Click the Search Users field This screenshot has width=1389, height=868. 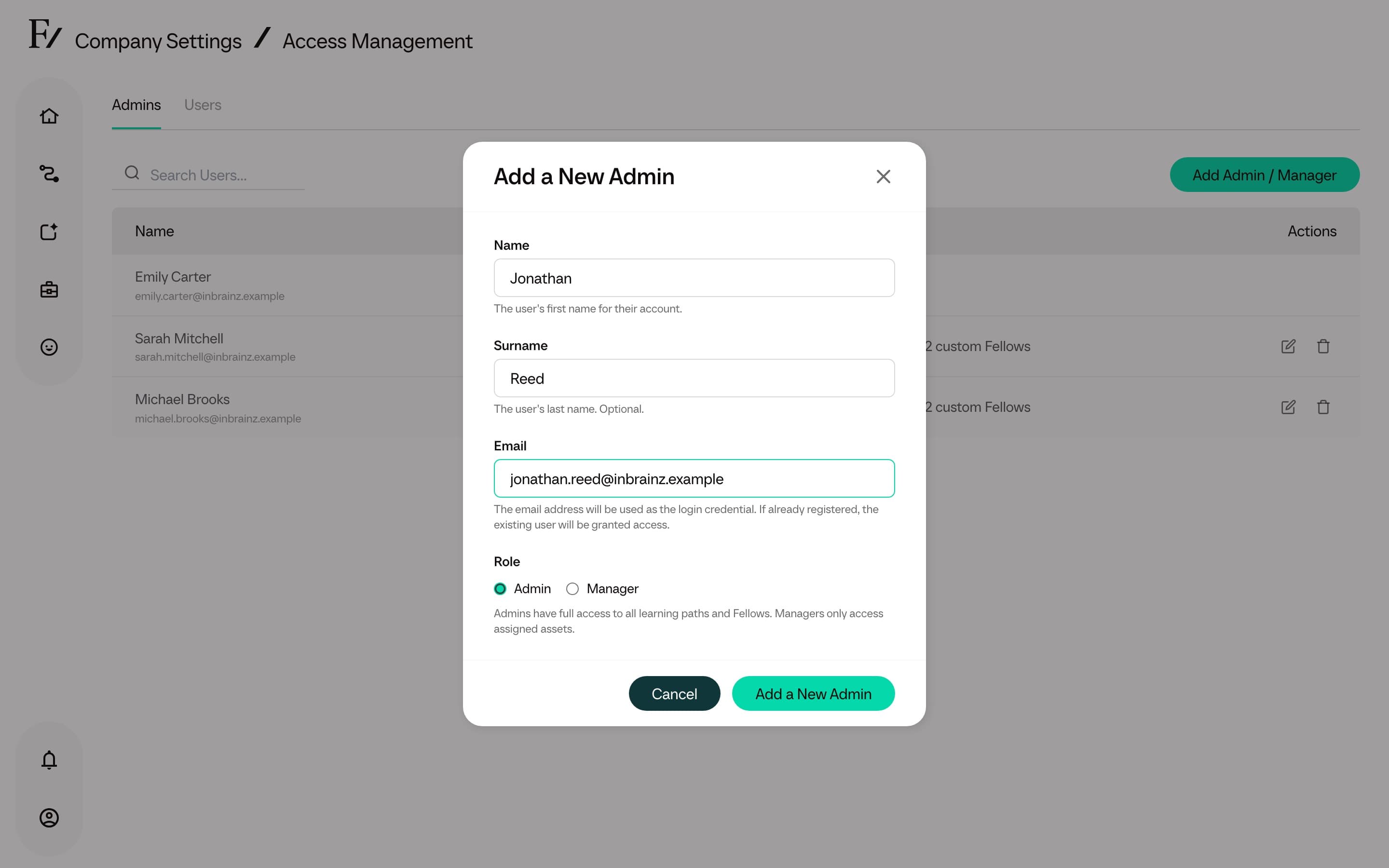click(x=208, y=175)
